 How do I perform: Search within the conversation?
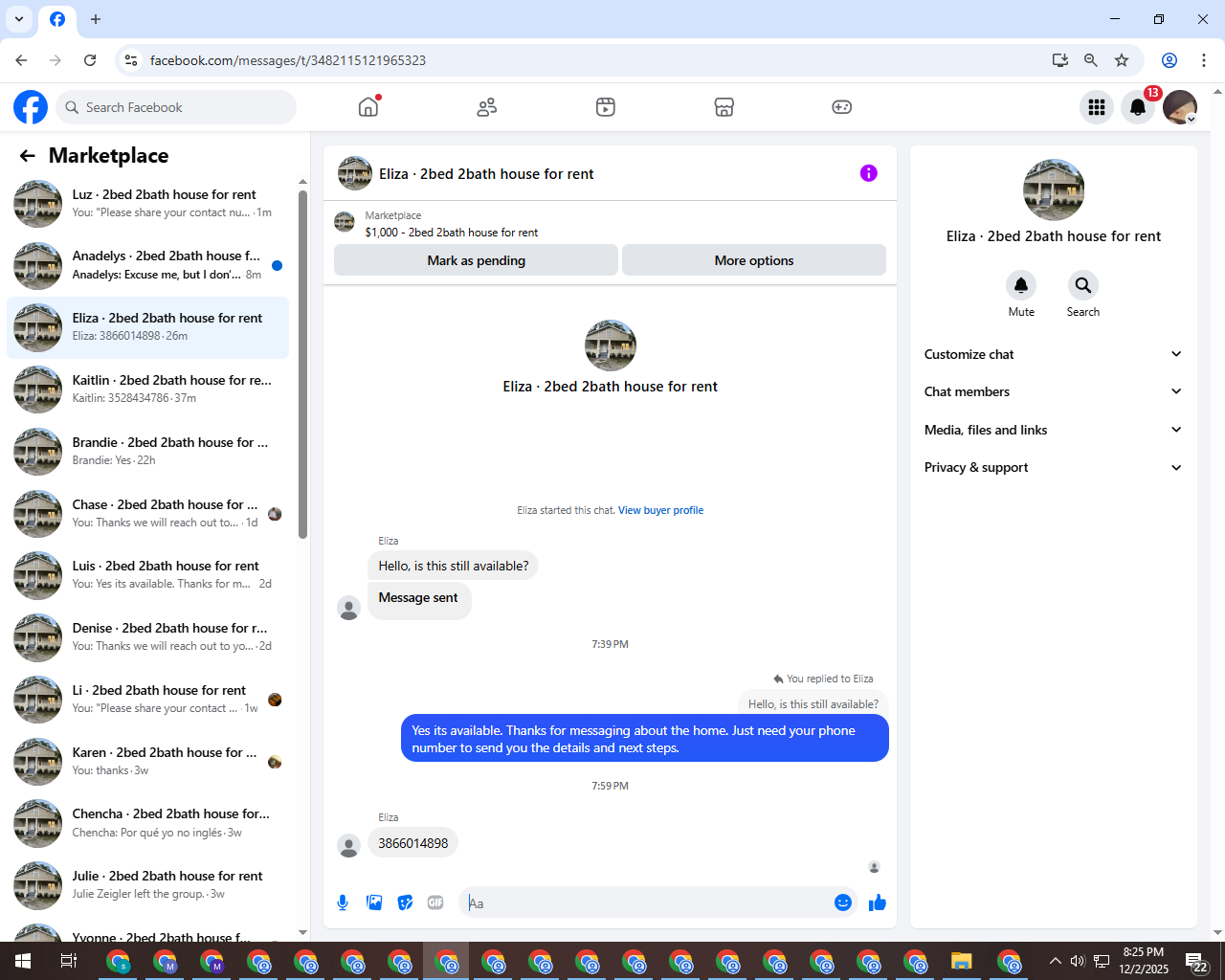1082,285
